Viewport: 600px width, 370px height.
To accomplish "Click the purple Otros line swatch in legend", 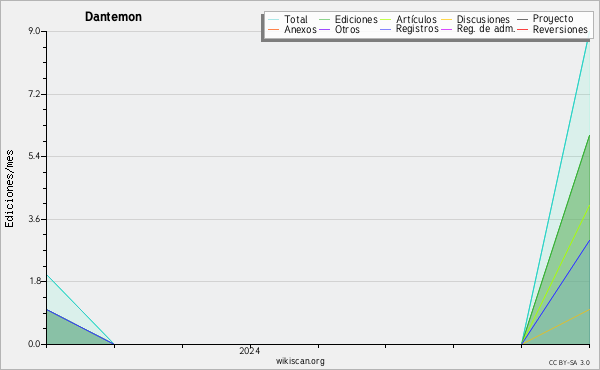I will tap(324, 29).
